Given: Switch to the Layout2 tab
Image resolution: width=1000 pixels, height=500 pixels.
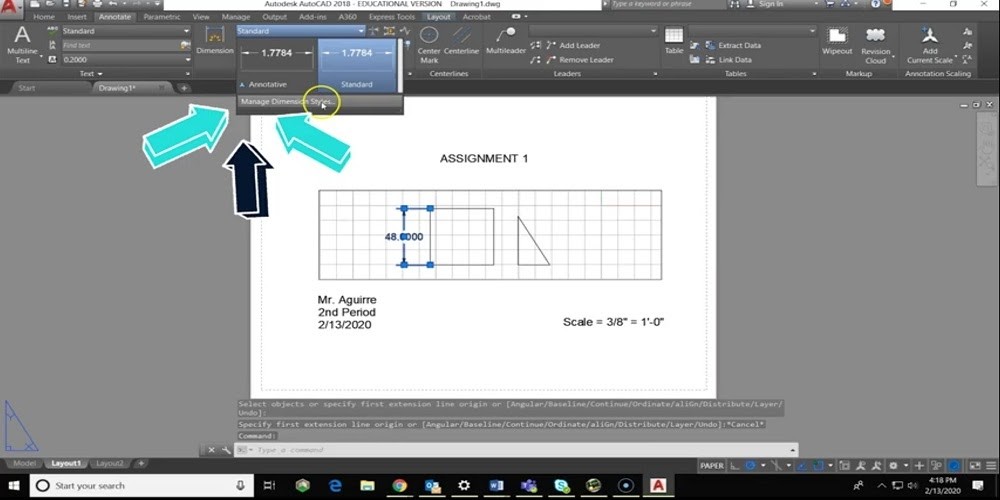Looking at the screenshot, I should coord(109,464).
